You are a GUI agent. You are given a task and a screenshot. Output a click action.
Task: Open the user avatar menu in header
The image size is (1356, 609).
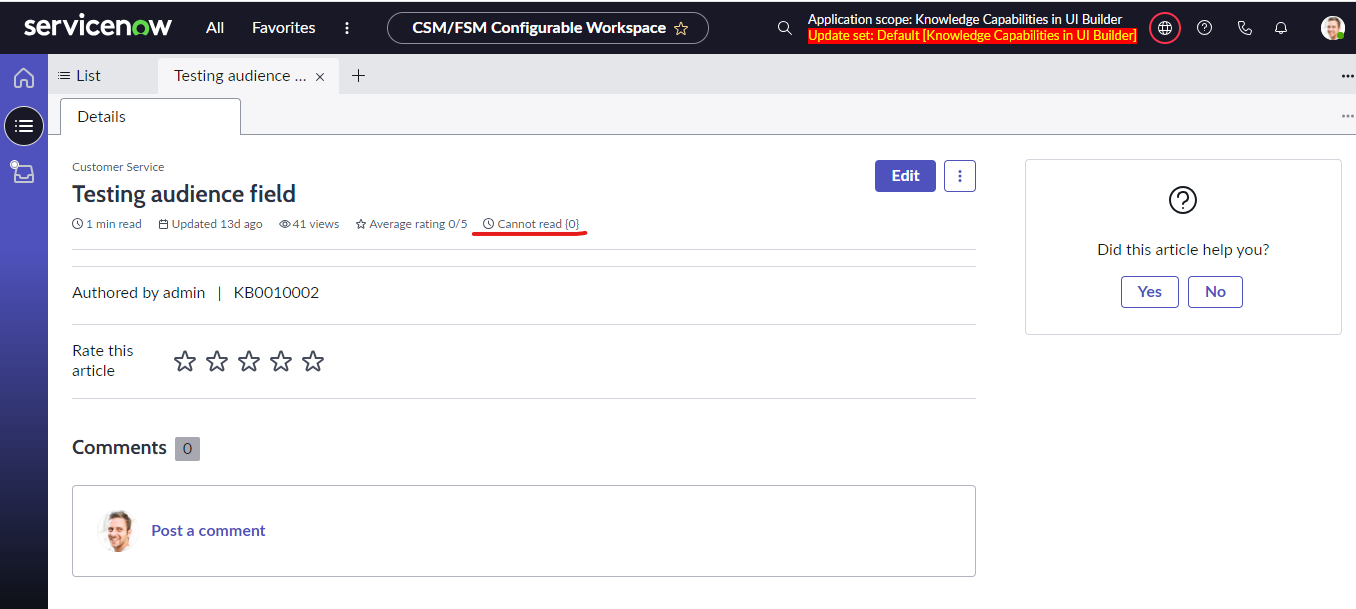point(1332,28)
